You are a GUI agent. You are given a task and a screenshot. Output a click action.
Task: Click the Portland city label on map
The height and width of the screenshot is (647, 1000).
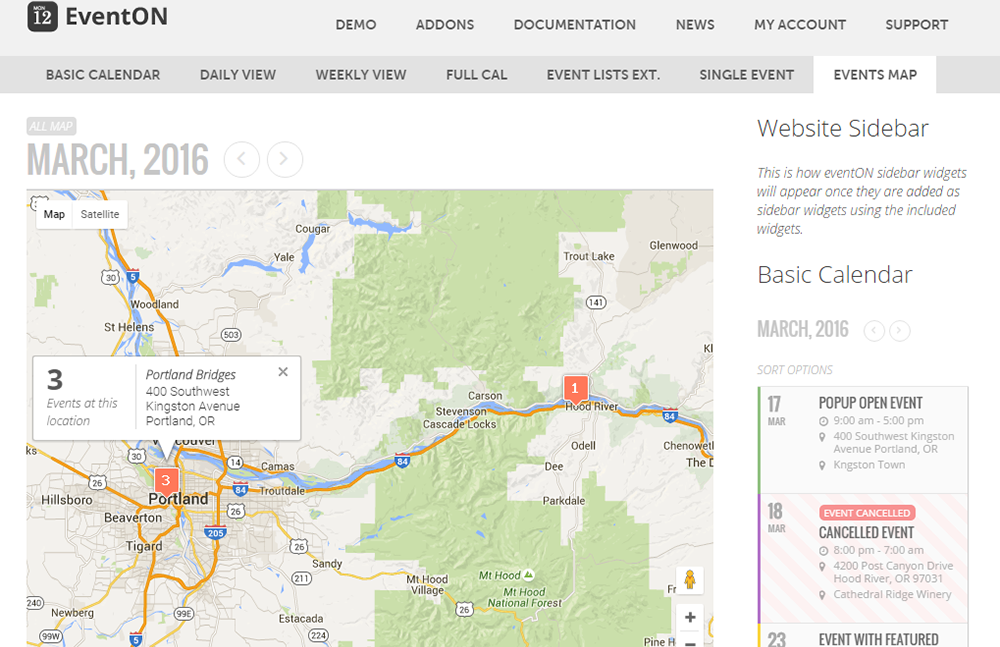click(x=178, y=499)
